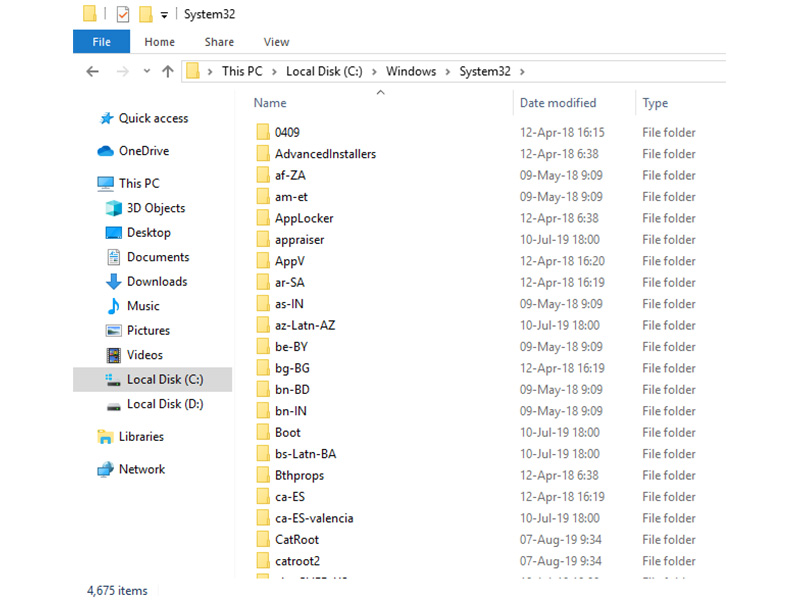The image size is (800, 600).
Task: Select the be-BY folder name
Action: (291, 347)
